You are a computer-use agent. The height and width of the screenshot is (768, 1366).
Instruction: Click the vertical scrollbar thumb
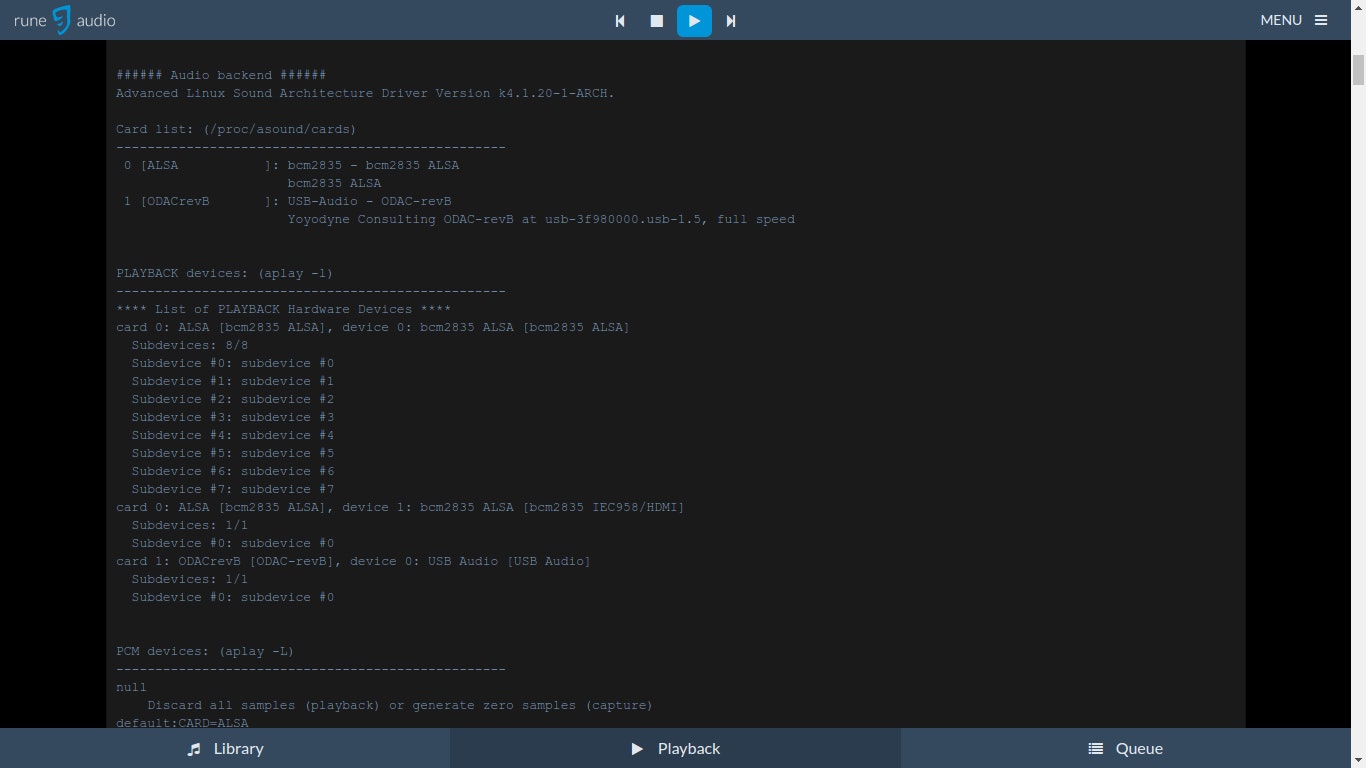click(x=1358, y=71)
